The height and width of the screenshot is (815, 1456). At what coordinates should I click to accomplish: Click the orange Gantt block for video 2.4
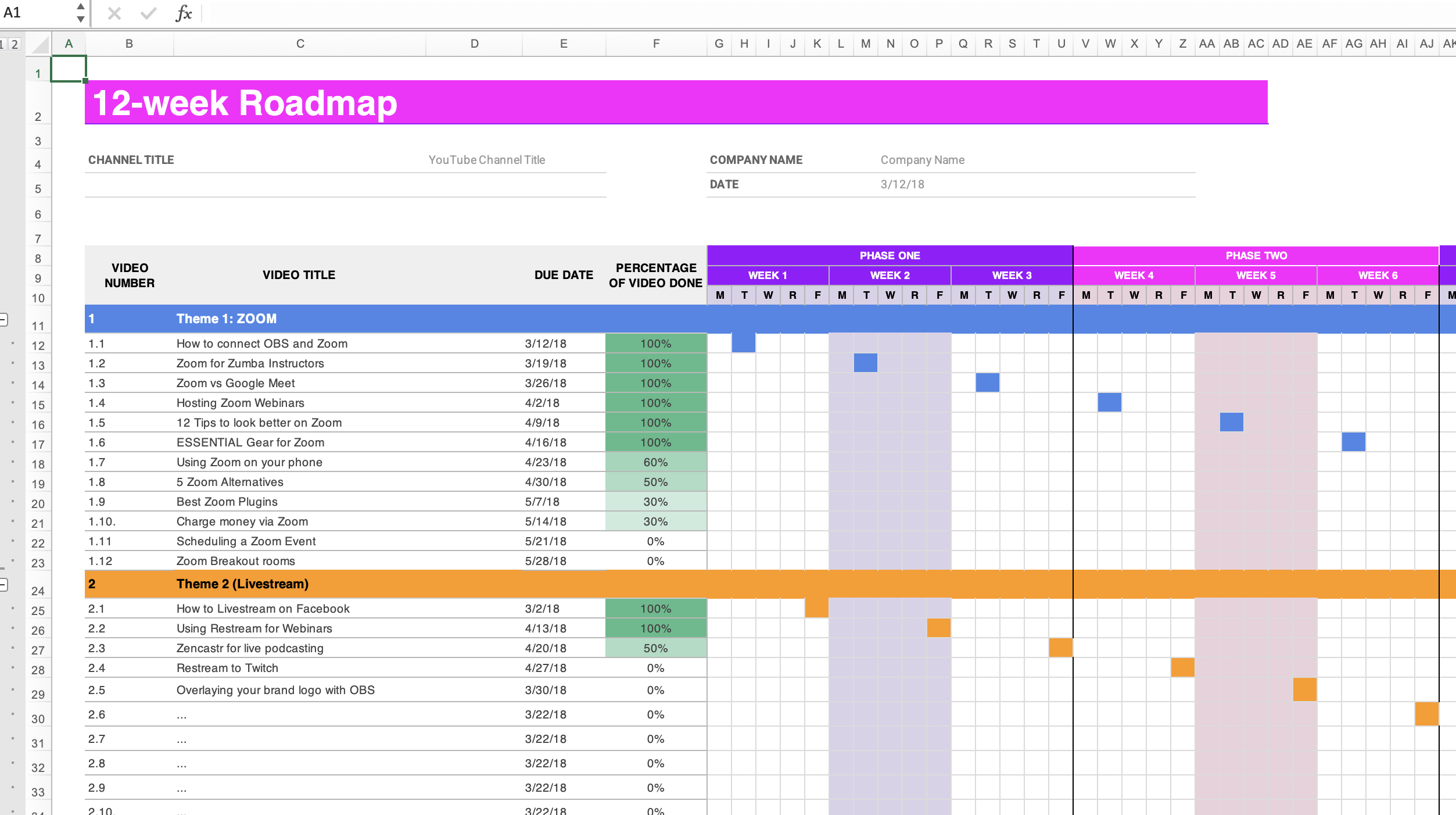coord(1182,667)
